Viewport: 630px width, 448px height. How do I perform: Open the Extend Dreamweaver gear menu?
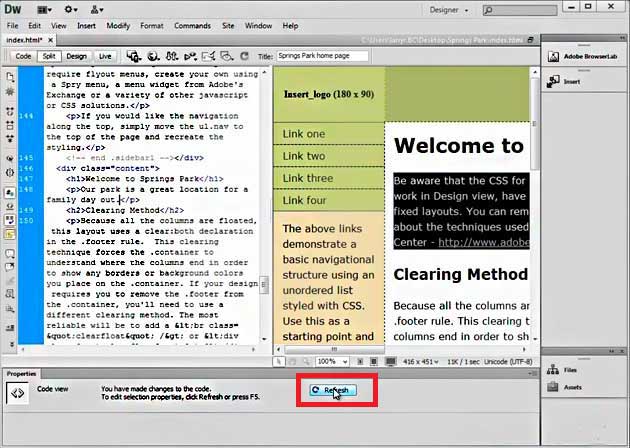coord(71,9)
